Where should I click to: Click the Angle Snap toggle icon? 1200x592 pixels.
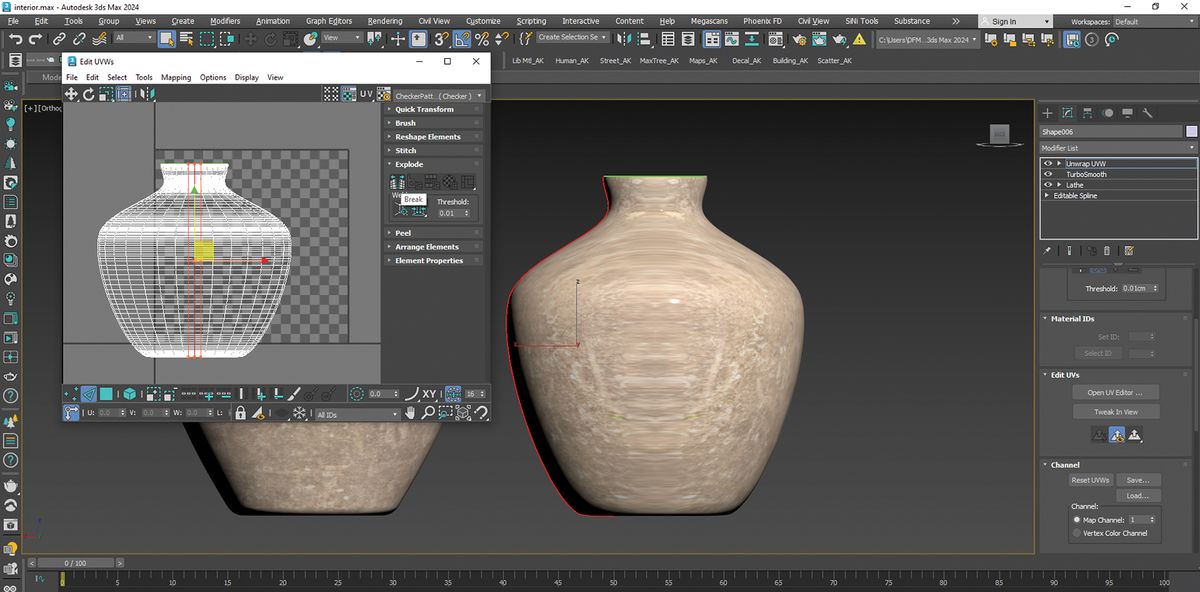tap(461, 38)
